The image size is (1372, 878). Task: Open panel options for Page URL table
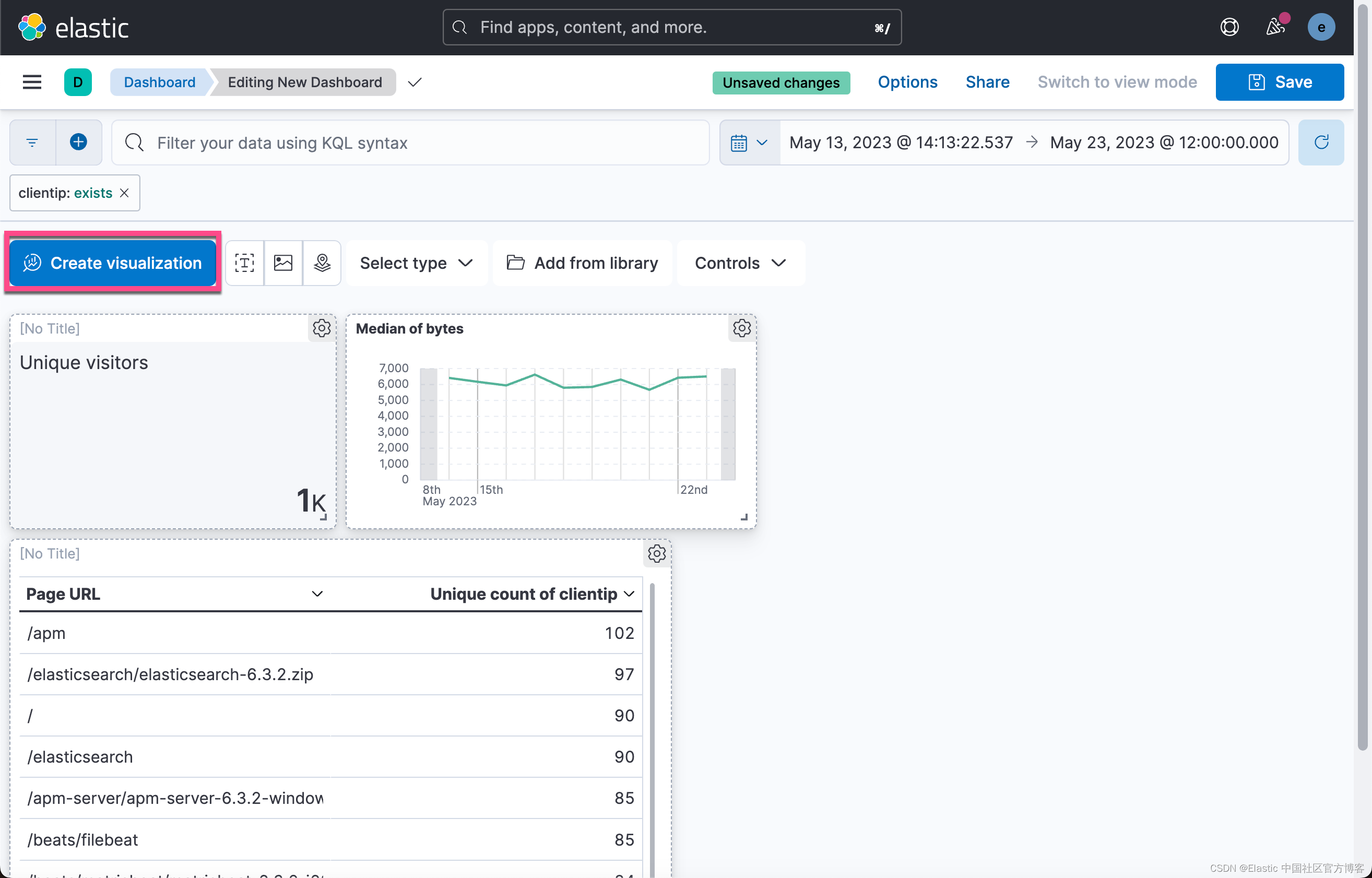pos(657,554)
